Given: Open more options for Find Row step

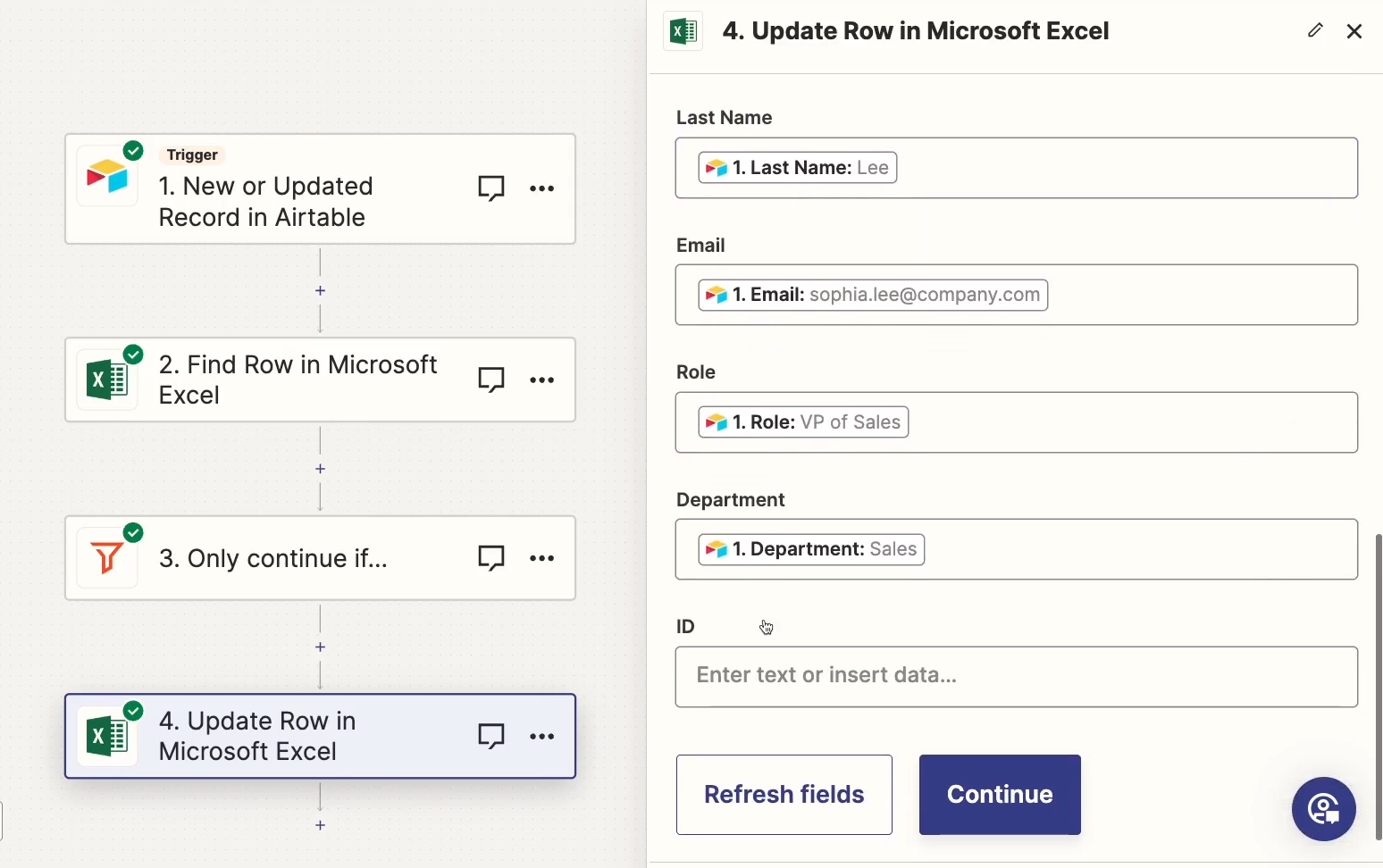Looking at the screenshot, I should point(542,380).
